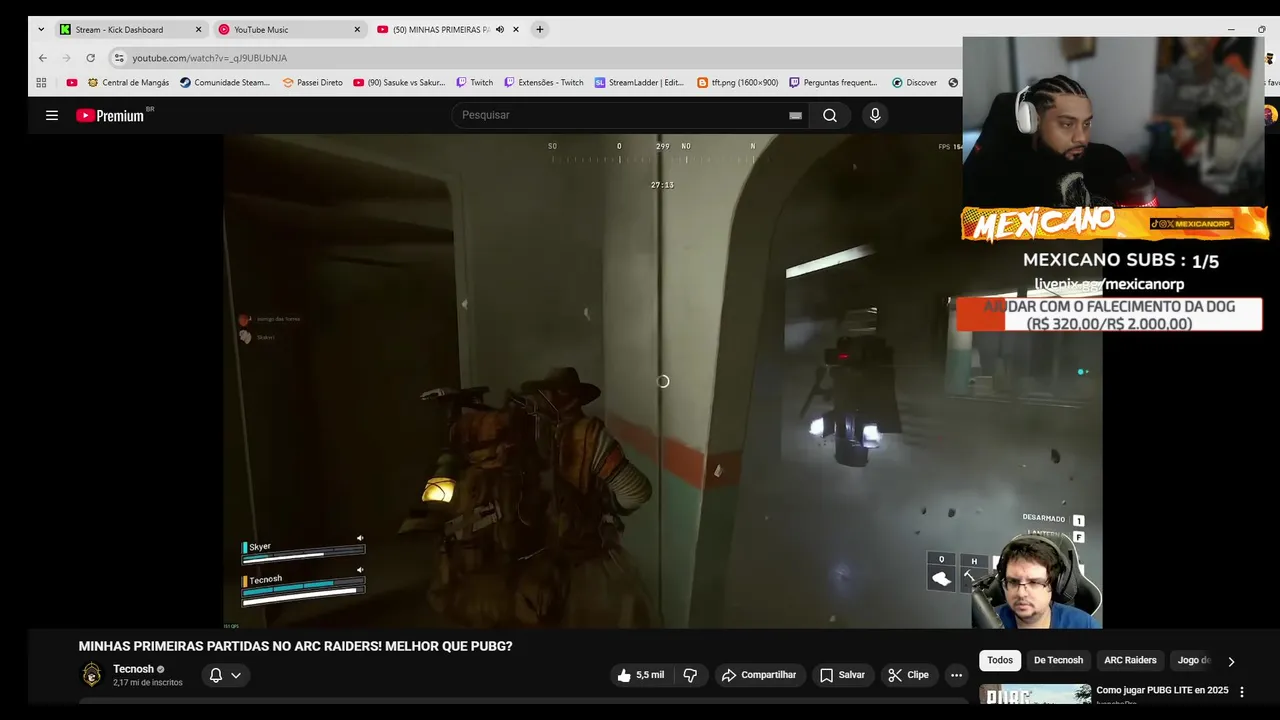Select the Todos filter chip
The height and width of the screenshot is (720, 1280).
[1000, 660]
